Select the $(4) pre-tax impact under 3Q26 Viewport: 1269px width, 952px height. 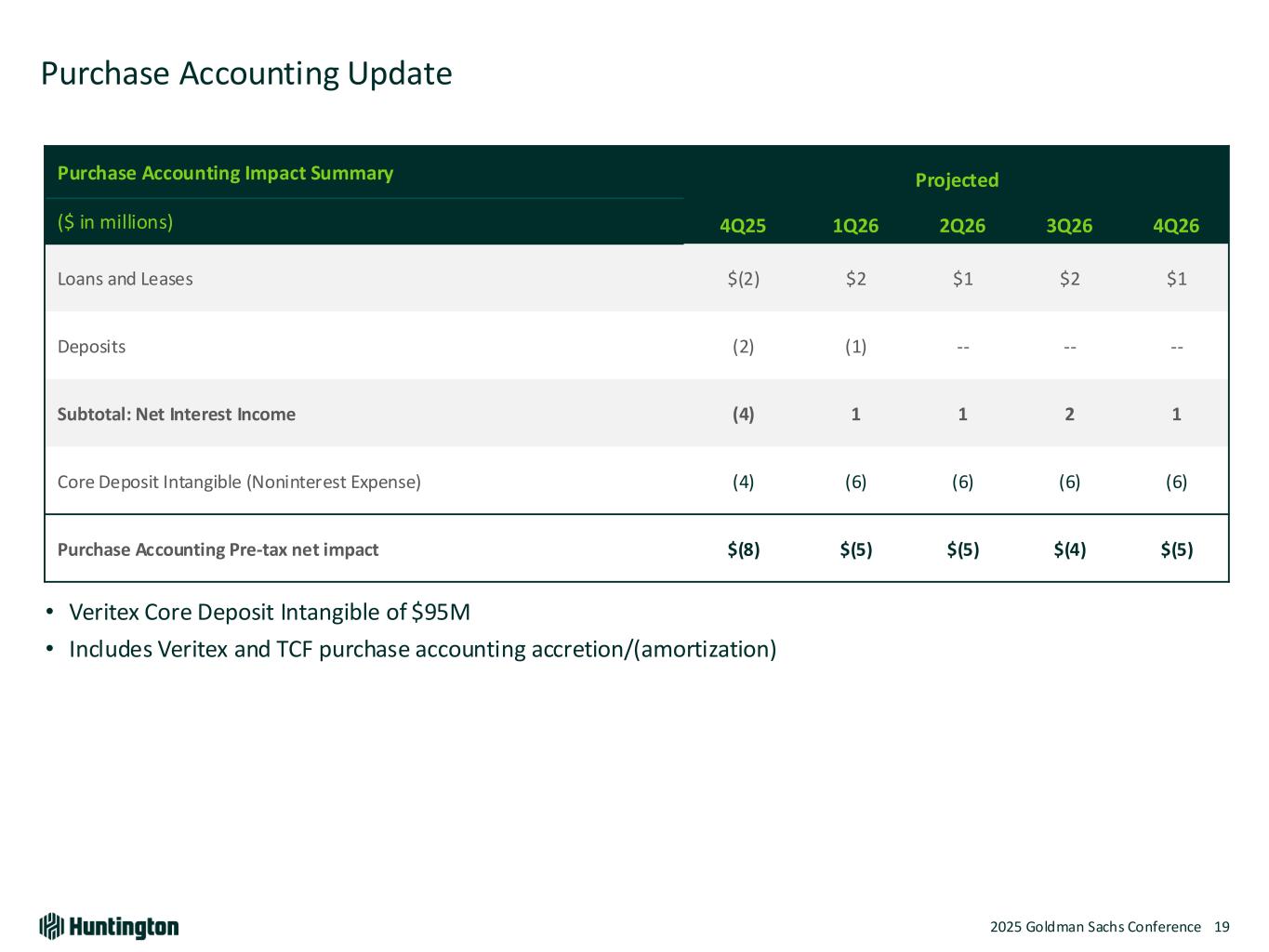pyautogui.click(x=1069, y=549)
